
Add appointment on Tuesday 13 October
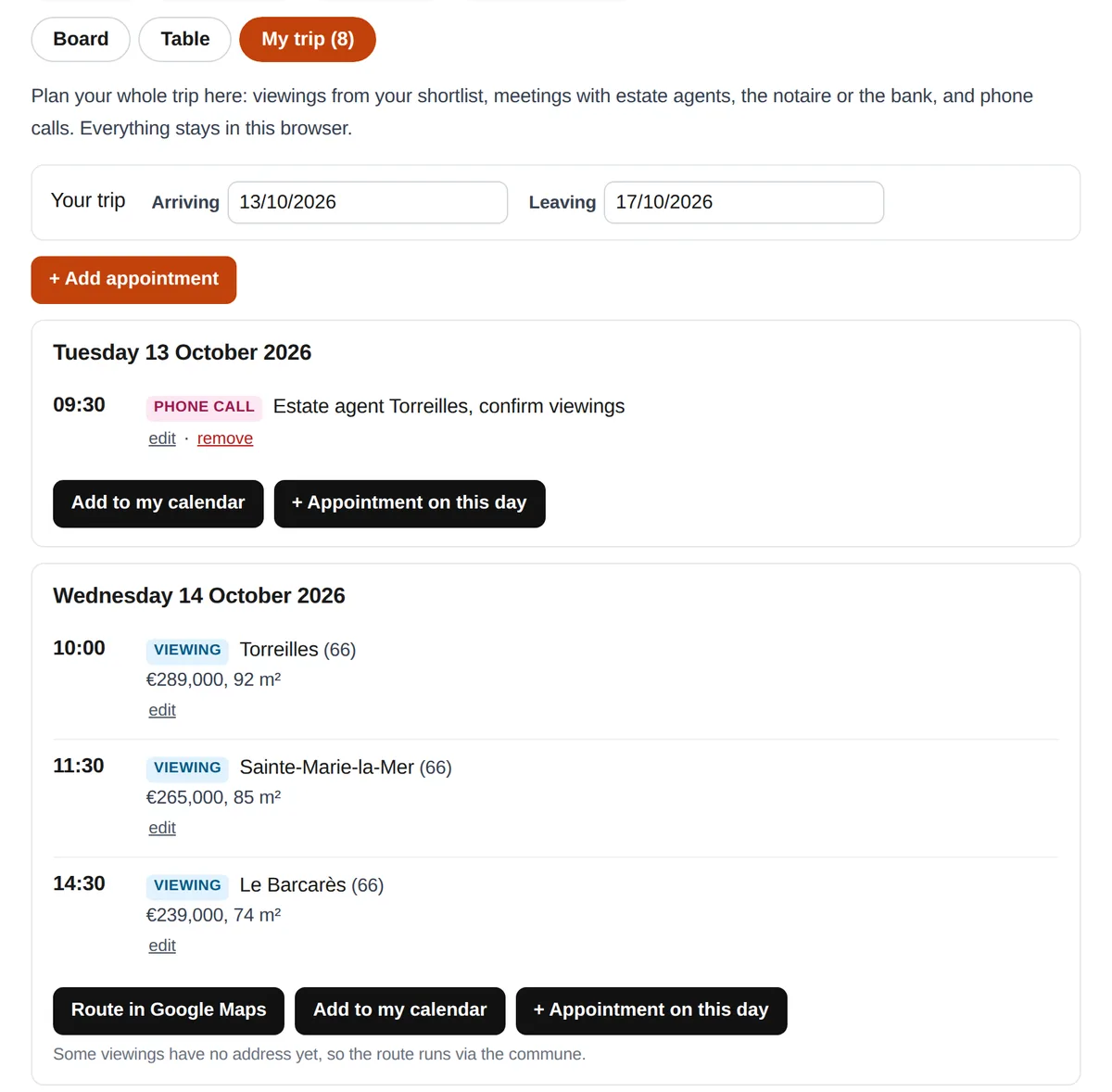(410, 503)
